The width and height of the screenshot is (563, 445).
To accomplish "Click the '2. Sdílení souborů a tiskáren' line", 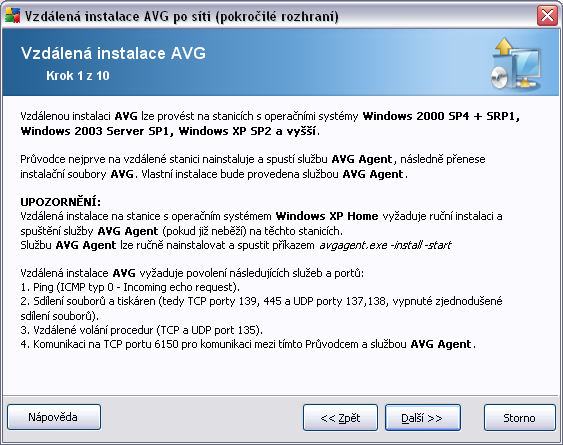I will tap(261, 308).
